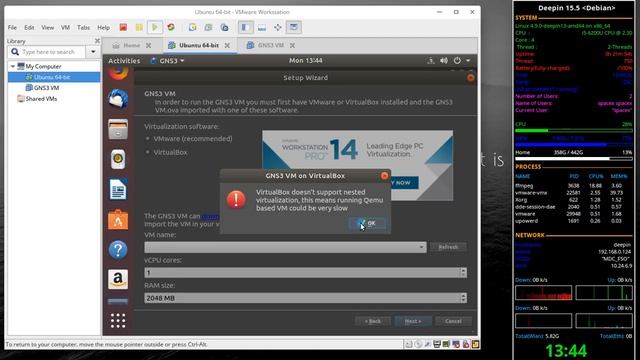Viewport: 640px width, 360px height.
Task: Click the unity/console view toolbar icon
Action: click(293, 27)
